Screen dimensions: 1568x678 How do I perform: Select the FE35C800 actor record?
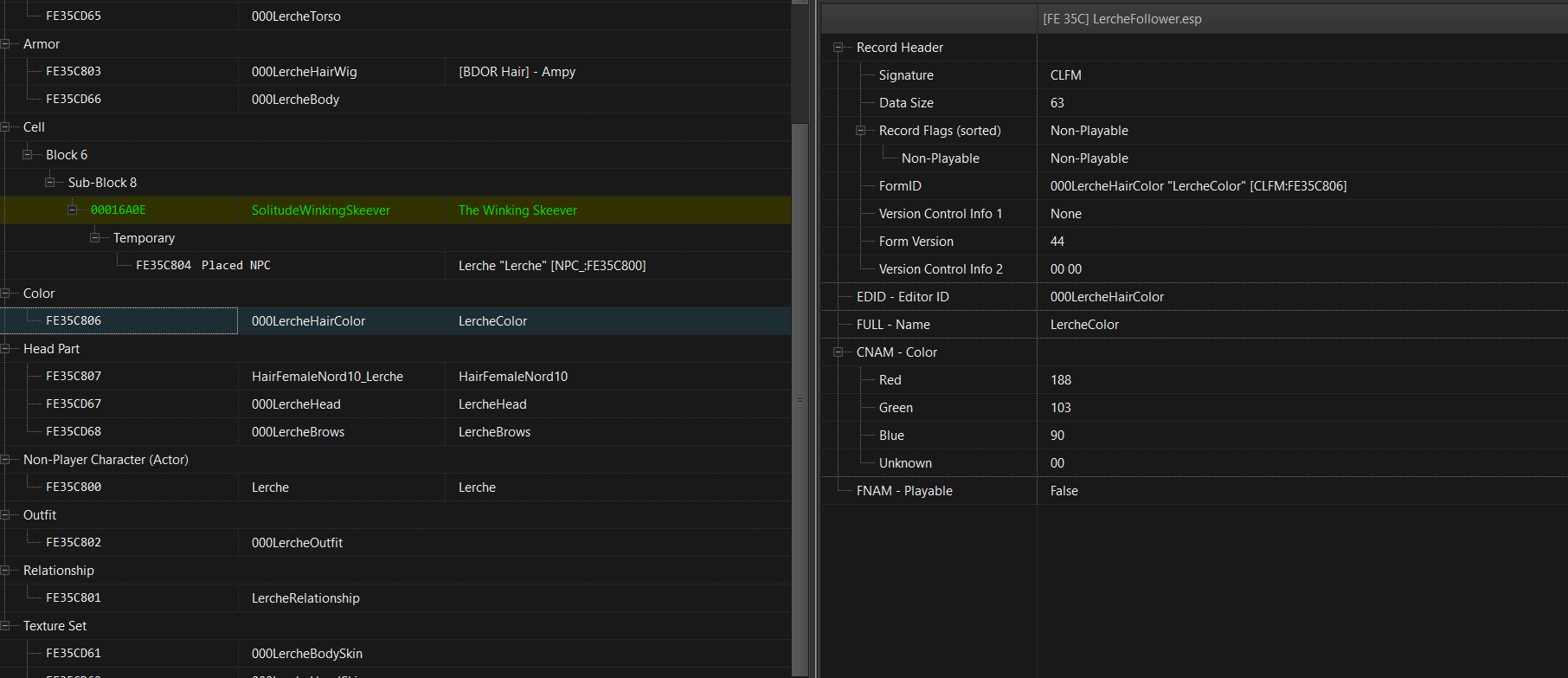point(74,488)
